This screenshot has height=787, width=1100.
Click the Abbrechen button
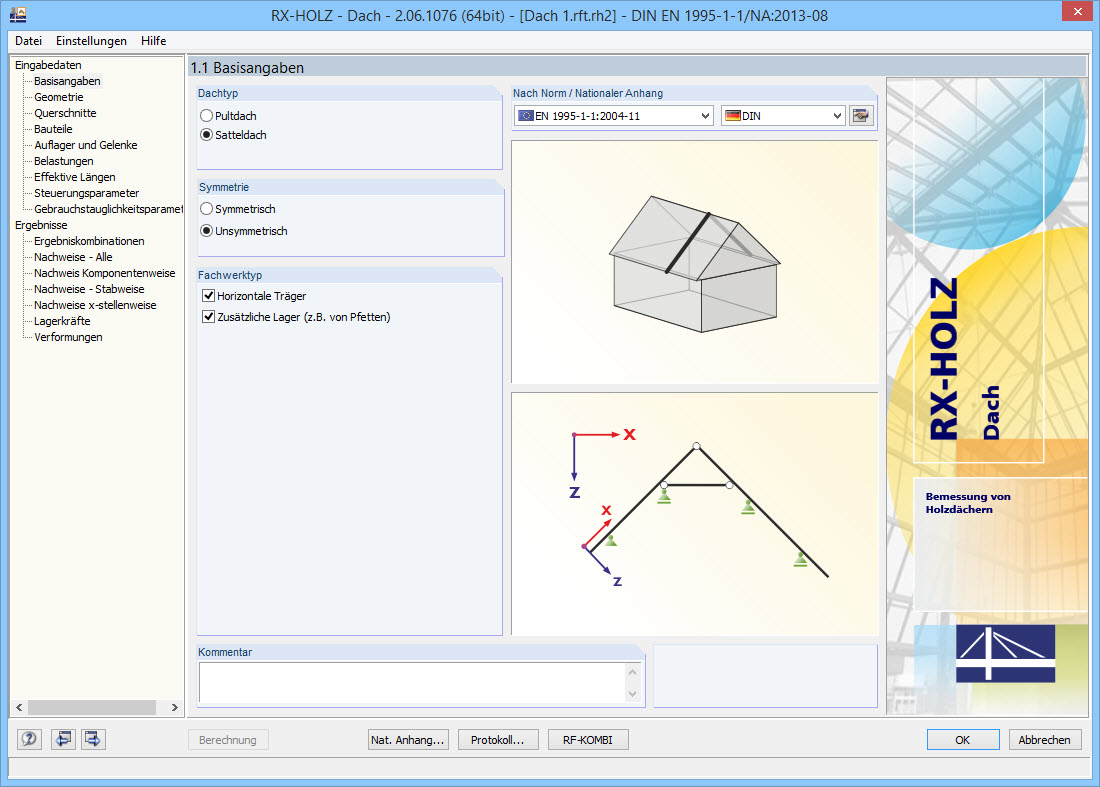pos(1045,740)
